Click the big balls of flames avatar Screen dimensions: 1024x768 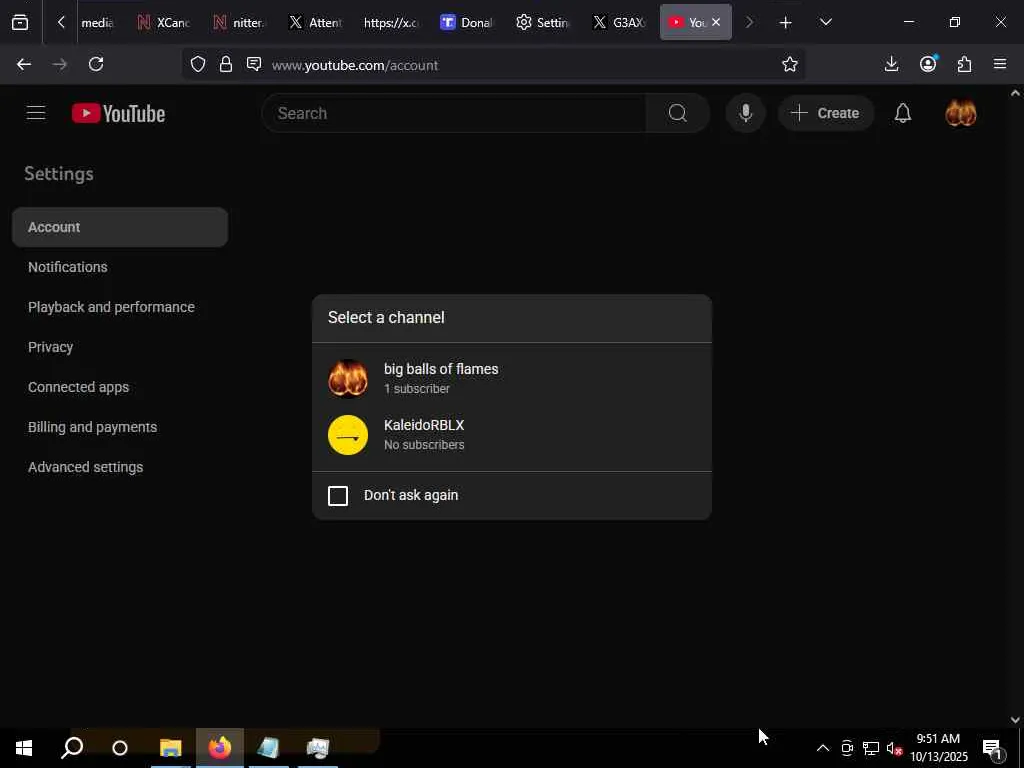pyautogui.click(x=348, y=378)
